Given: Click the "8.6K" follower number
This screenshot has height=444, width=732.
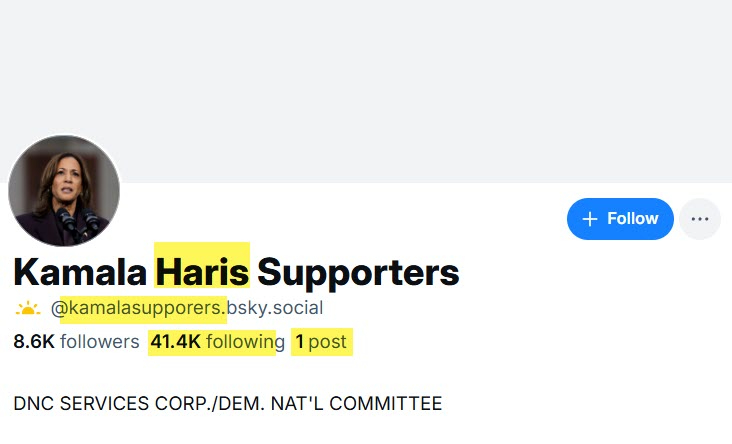Looking at the screenshot, I should click(x=34, y=342).
